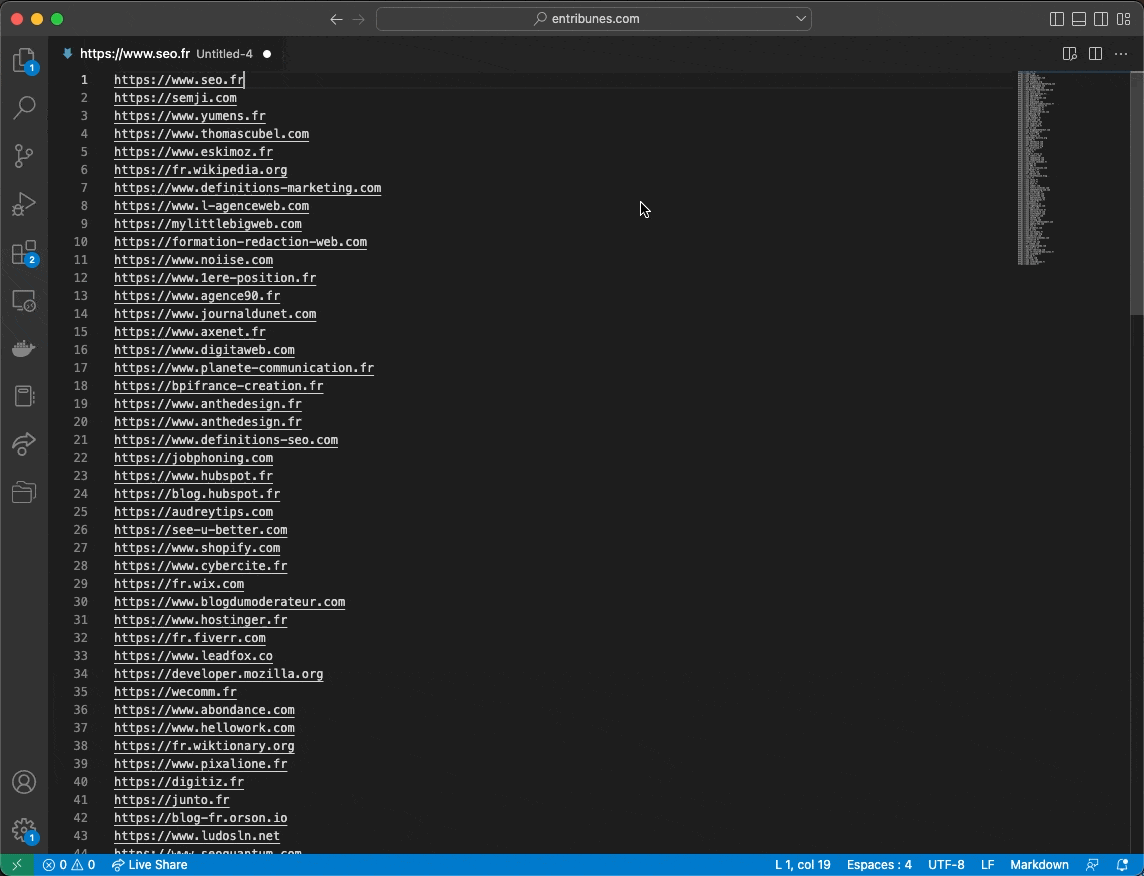Image resolution: width=1144 pixels, height=876 pixels.
Task: Toggle the bottom panel
Action: [1079, 19]
